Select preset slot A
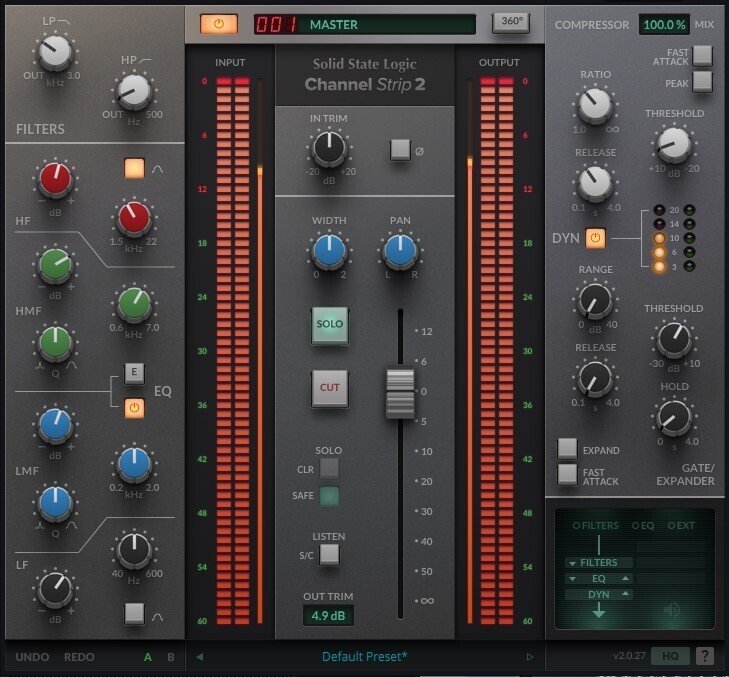Image resolution: width=729 pixels, height=677 pixels. [148, 657]
